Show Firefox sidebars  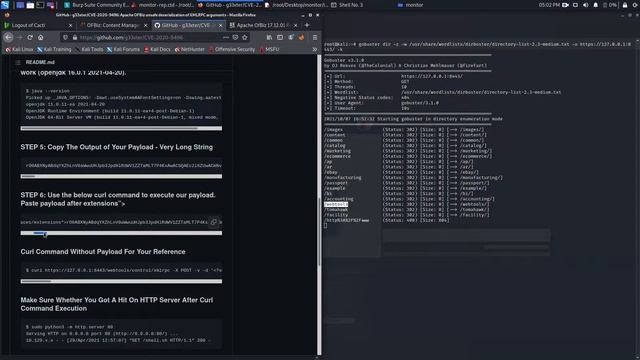[280, 37]
